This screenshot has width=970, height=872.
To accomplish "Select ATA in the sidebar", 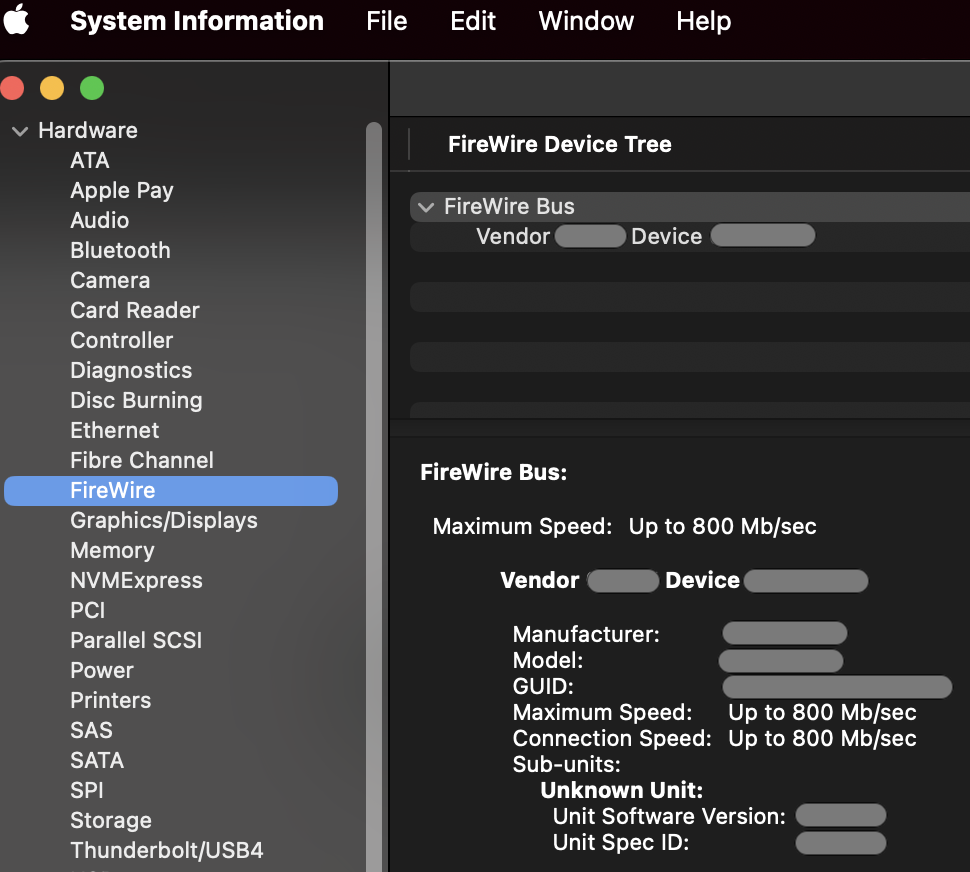I will pos(90,160).
